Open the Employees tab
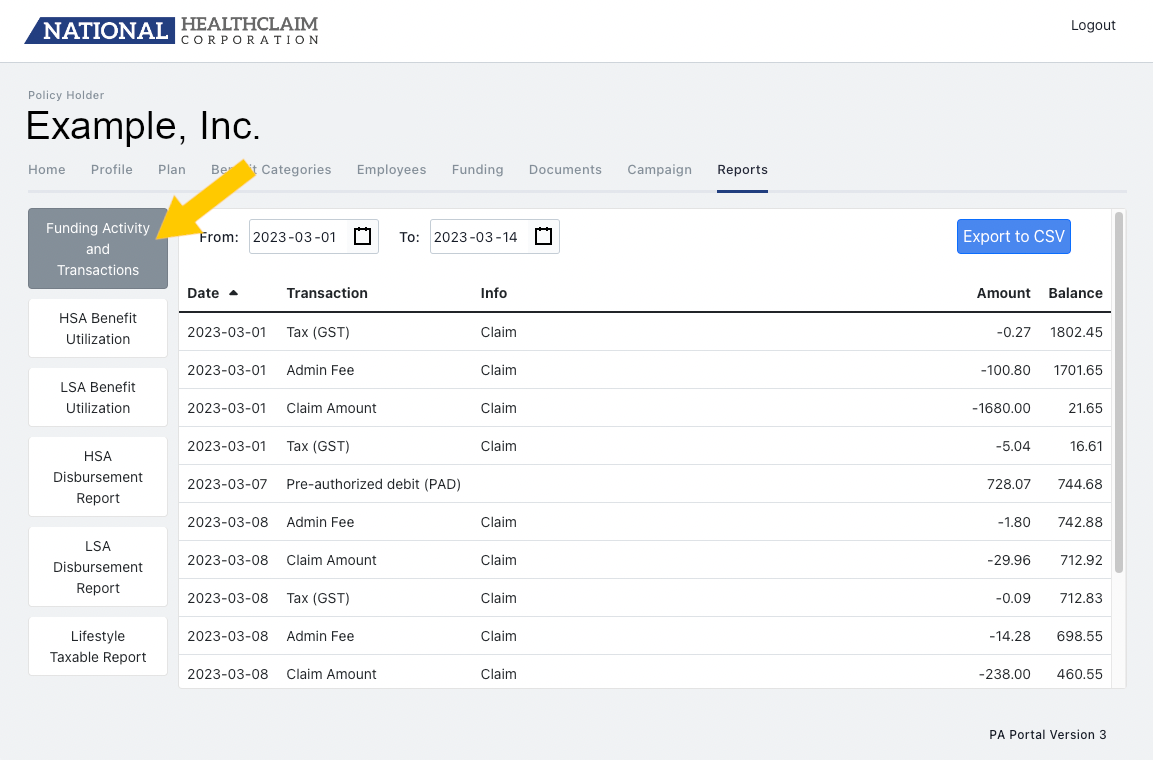The height and width of the screenshot is (760, 1153). tap(391, 170)
